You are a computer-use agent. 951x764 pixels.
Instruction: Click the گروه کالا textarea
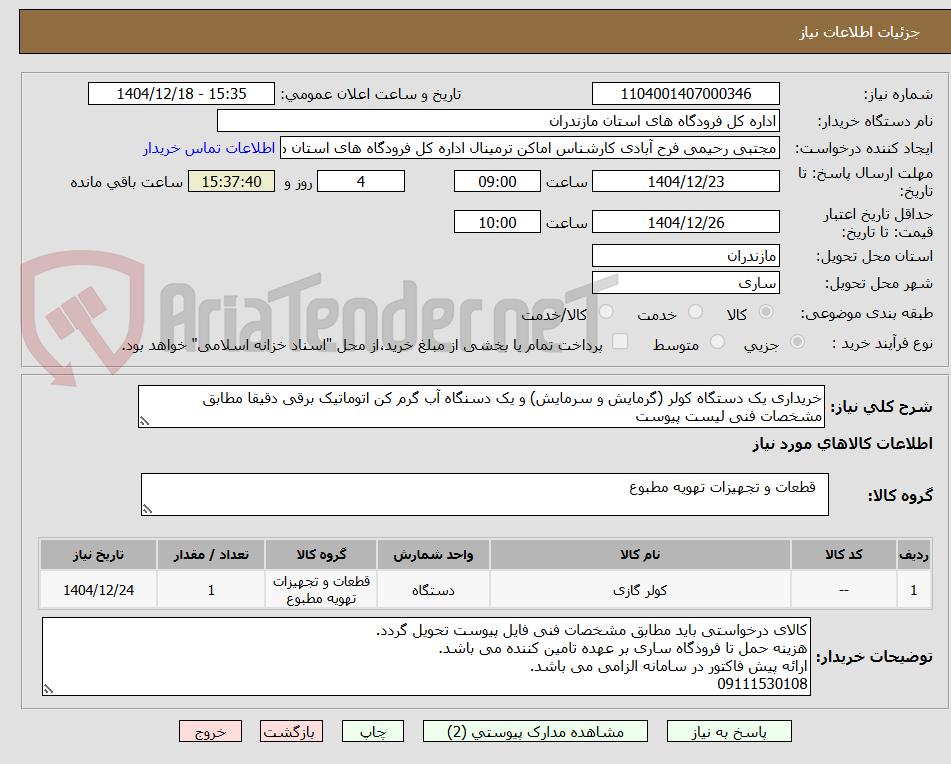pos(485,495)
